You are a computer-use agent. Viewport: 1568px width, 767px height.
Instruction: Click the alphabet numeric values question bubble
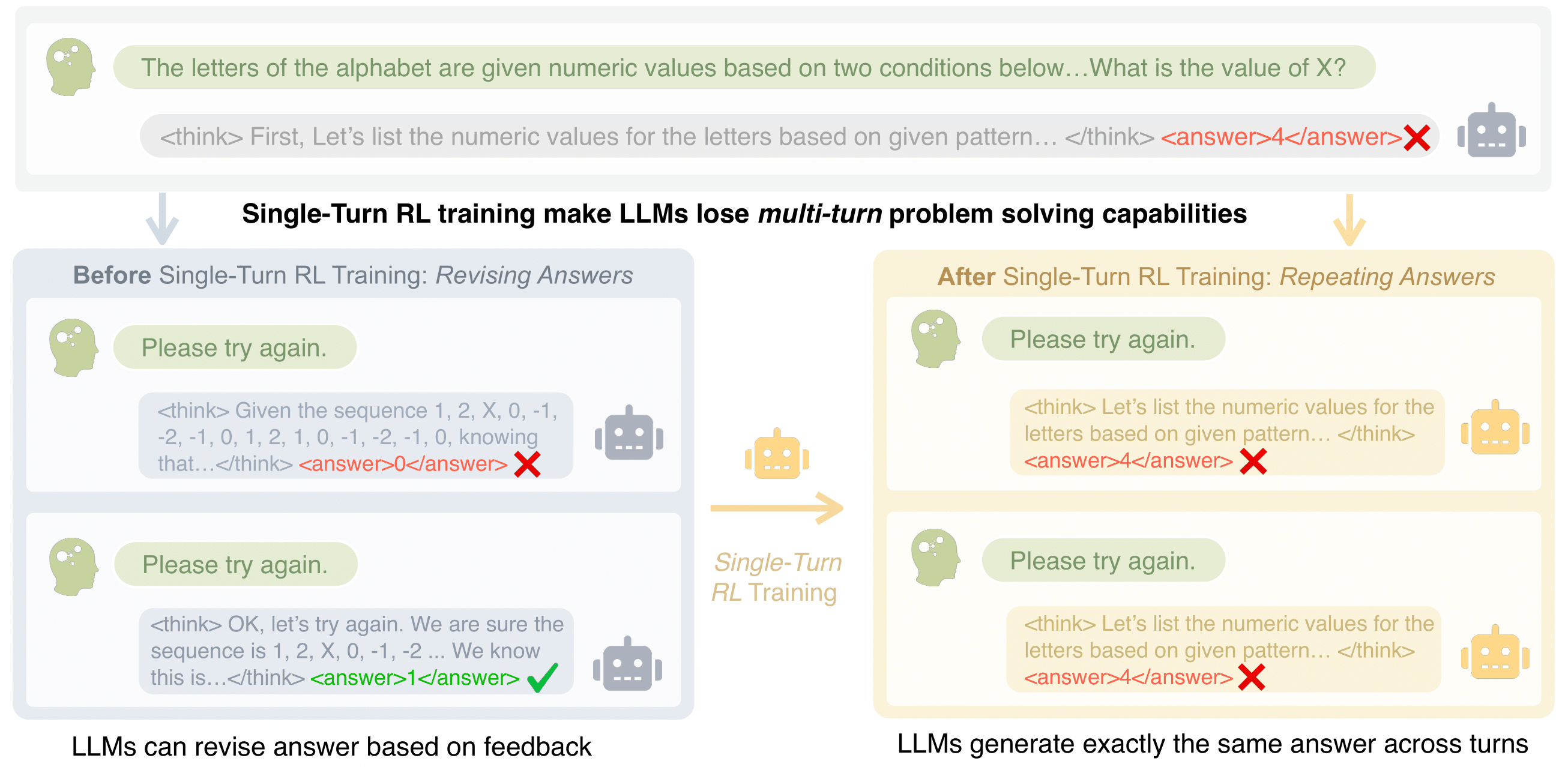743,68
